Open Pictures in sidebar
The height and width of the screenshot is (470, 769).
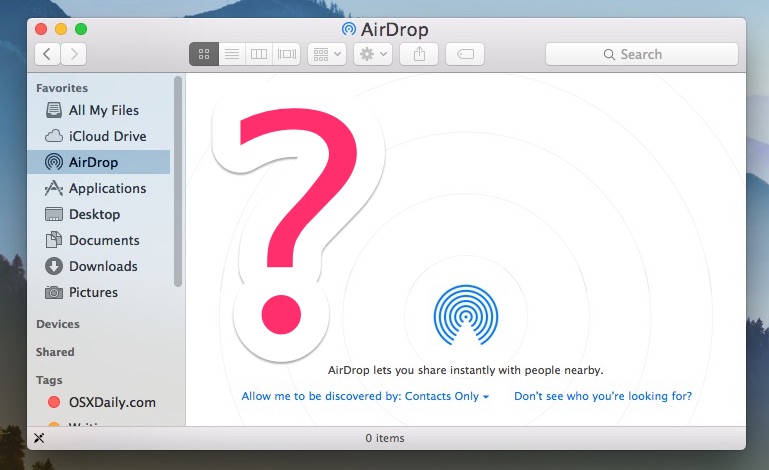[x=101, y=292]
